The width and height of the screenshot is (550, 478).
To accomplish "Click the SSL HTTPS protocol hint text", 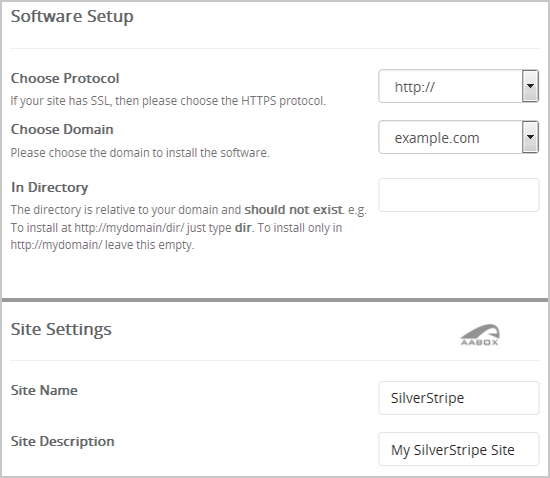I will tap(168, 101).
